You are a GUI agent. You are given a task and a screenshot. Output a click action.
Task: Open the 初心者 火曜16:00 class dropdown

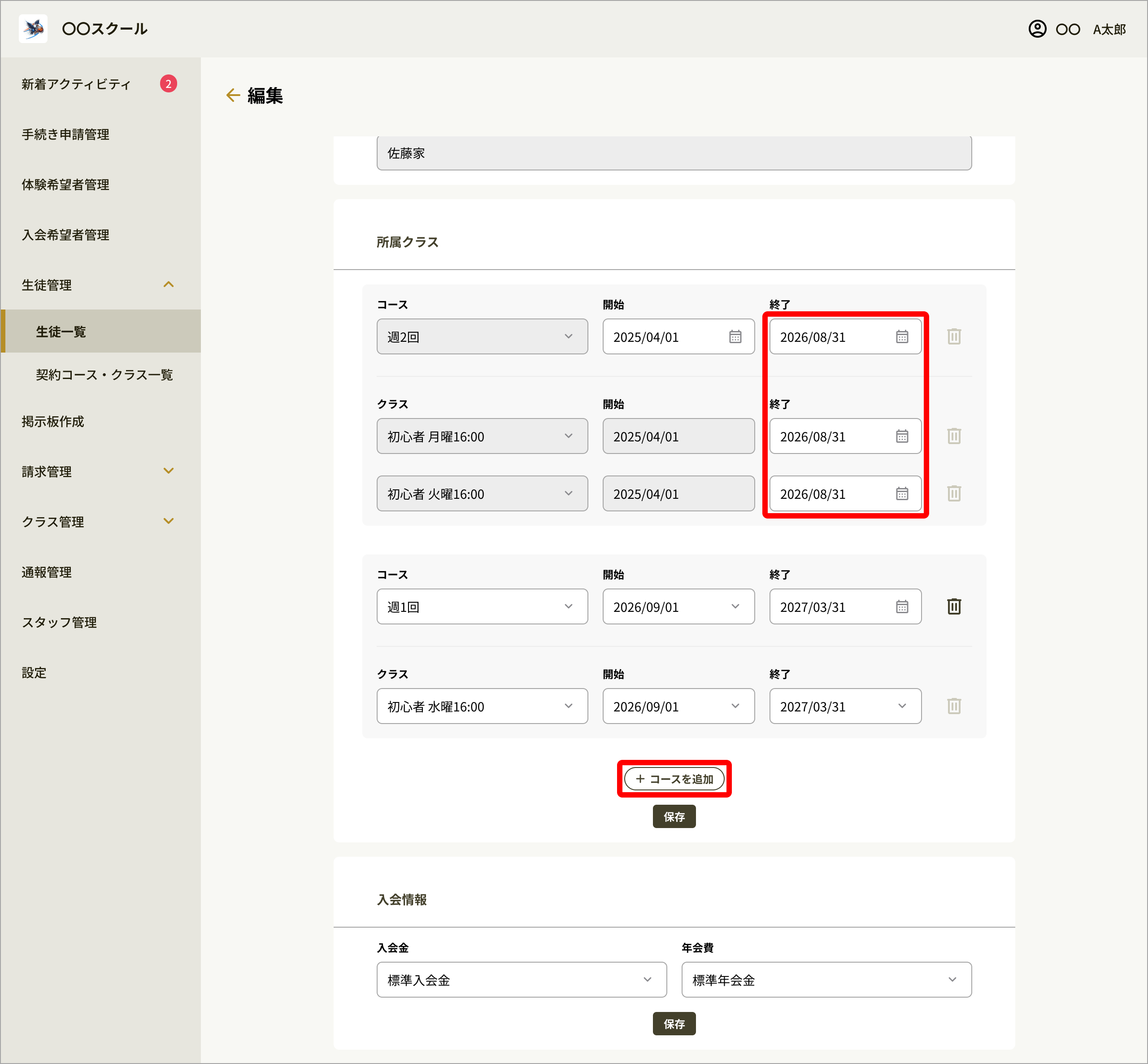click(482, 493)
